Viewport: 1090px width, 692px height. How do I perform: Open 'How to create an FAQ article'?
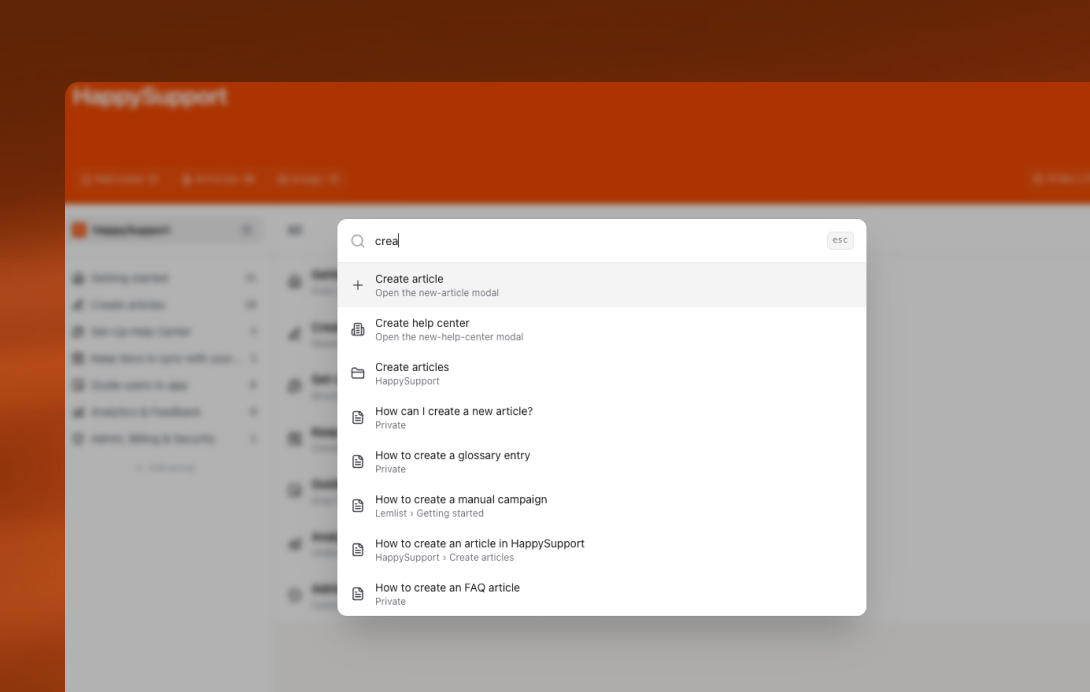coord(601,594)
